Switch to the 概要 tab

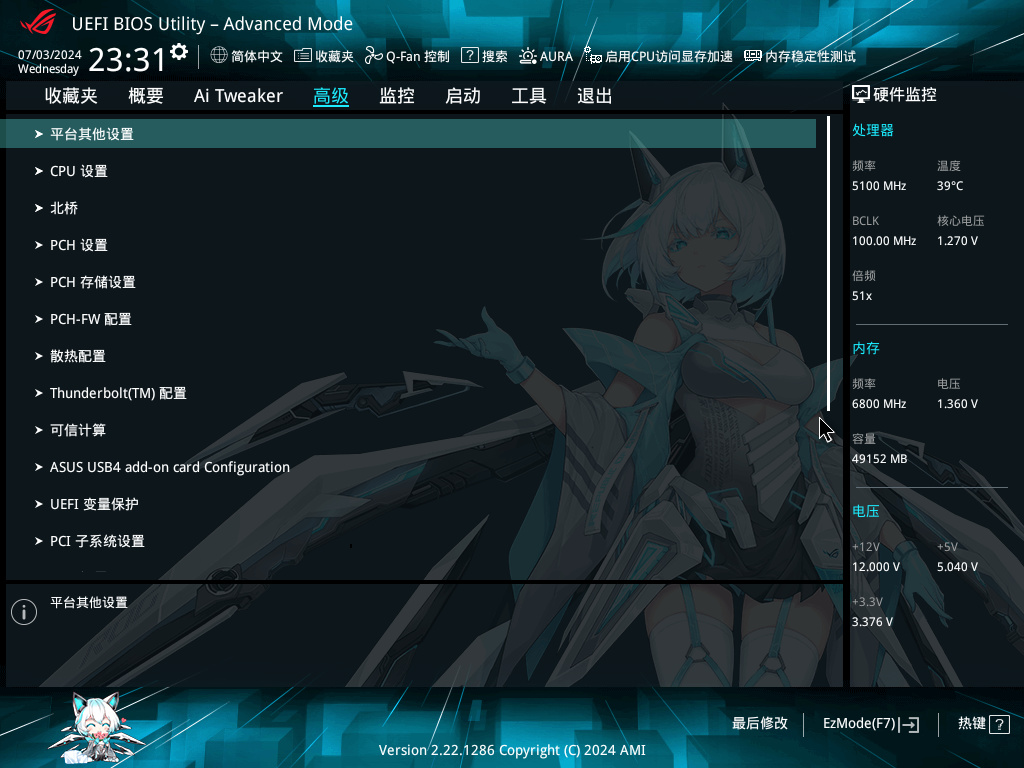[146, 96]
